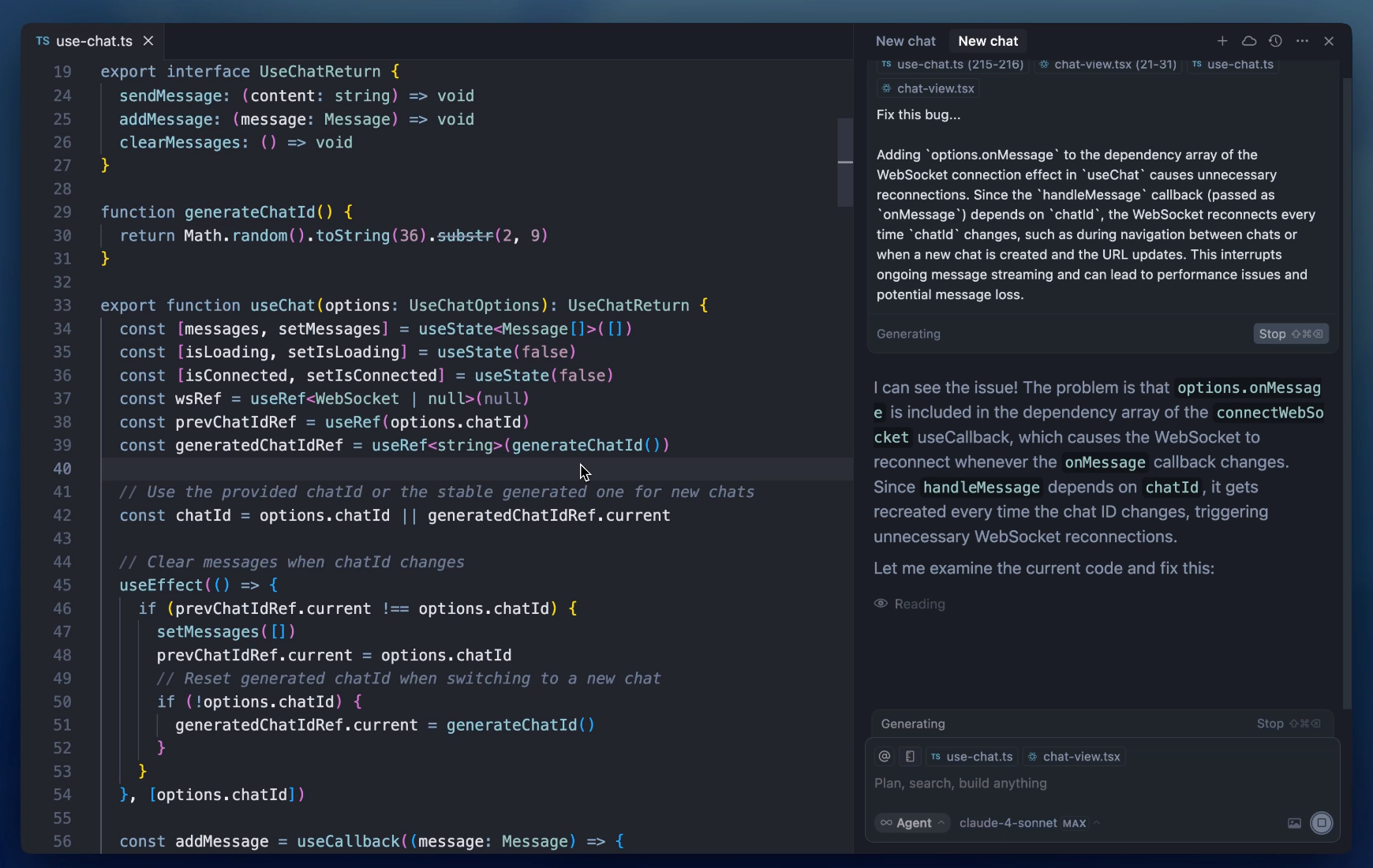Click wsRef variable on line 37
This screenshot has height=868, width=1373.
coord(198,399)
